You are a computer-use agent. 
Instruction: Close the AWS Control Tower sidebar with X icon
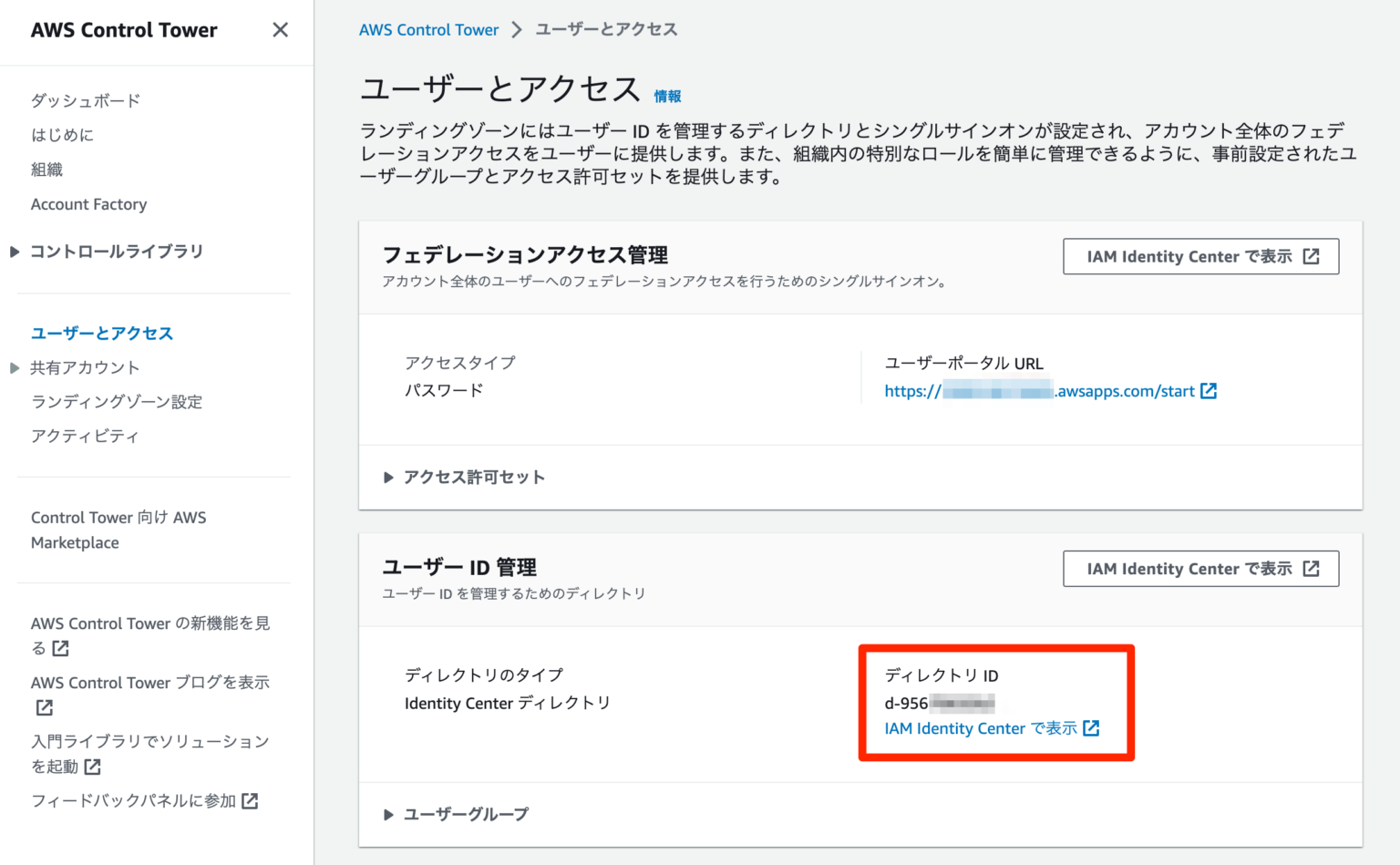(279, 29)
